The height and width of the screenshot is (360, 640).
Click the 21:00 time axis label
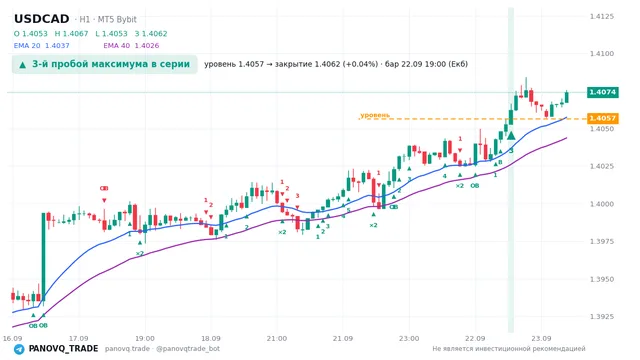277,338
